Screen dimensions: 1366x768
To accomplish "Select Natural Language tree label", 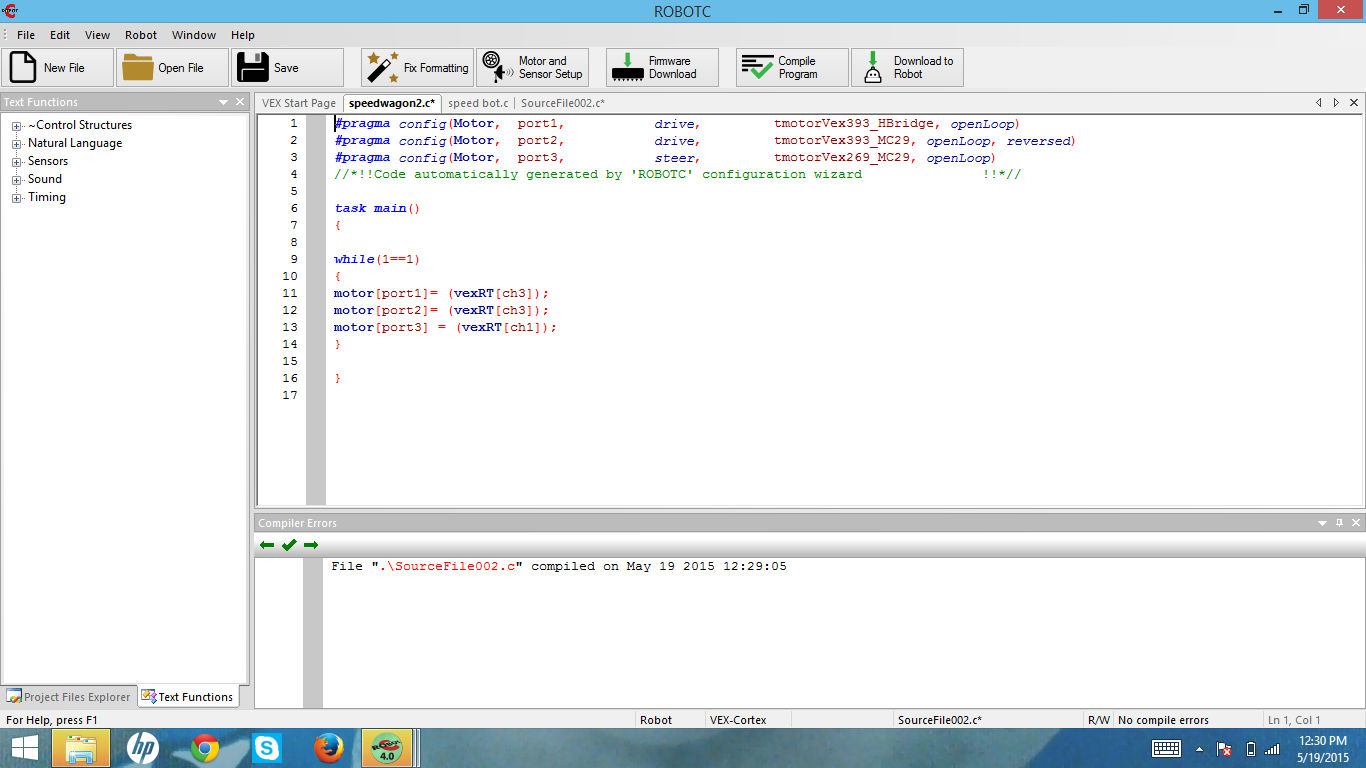I will [x=75, y=143].
